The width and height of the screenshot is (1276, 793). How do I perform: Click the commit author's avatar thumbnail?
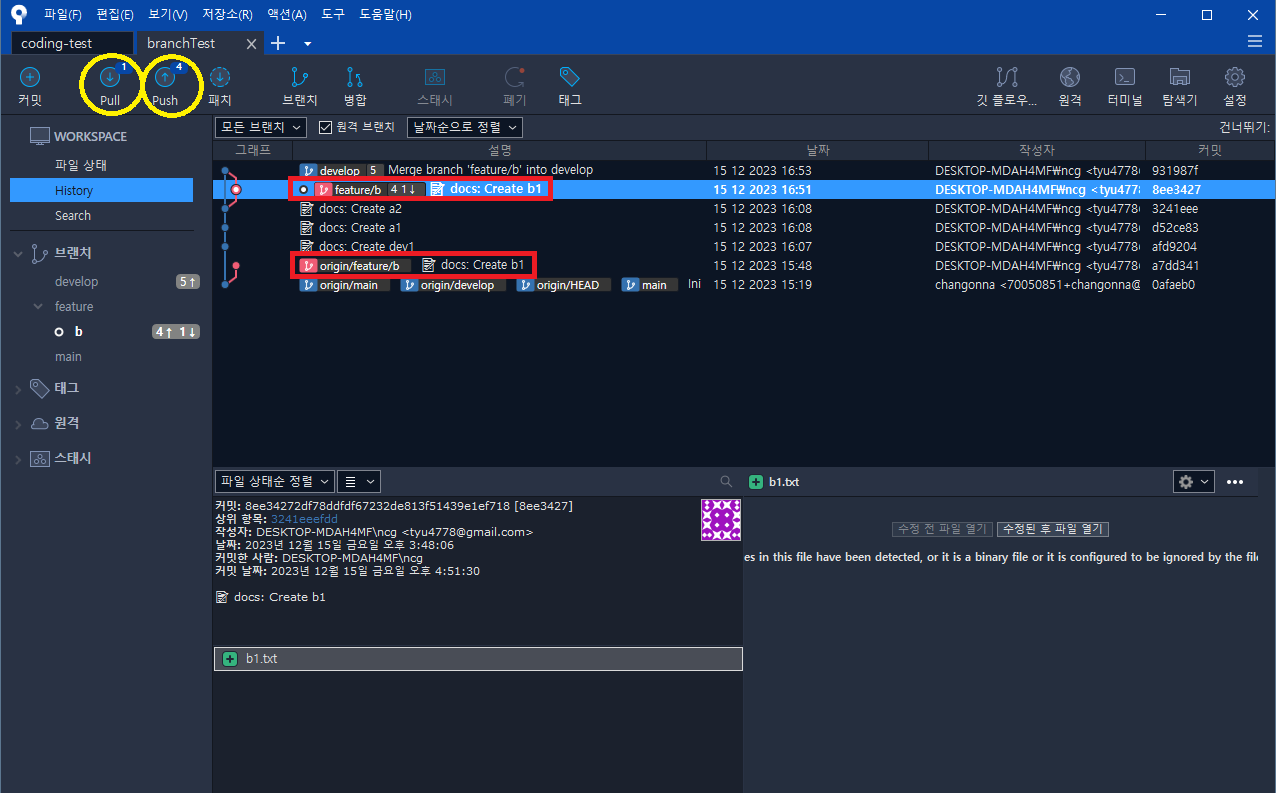(720, 519)
